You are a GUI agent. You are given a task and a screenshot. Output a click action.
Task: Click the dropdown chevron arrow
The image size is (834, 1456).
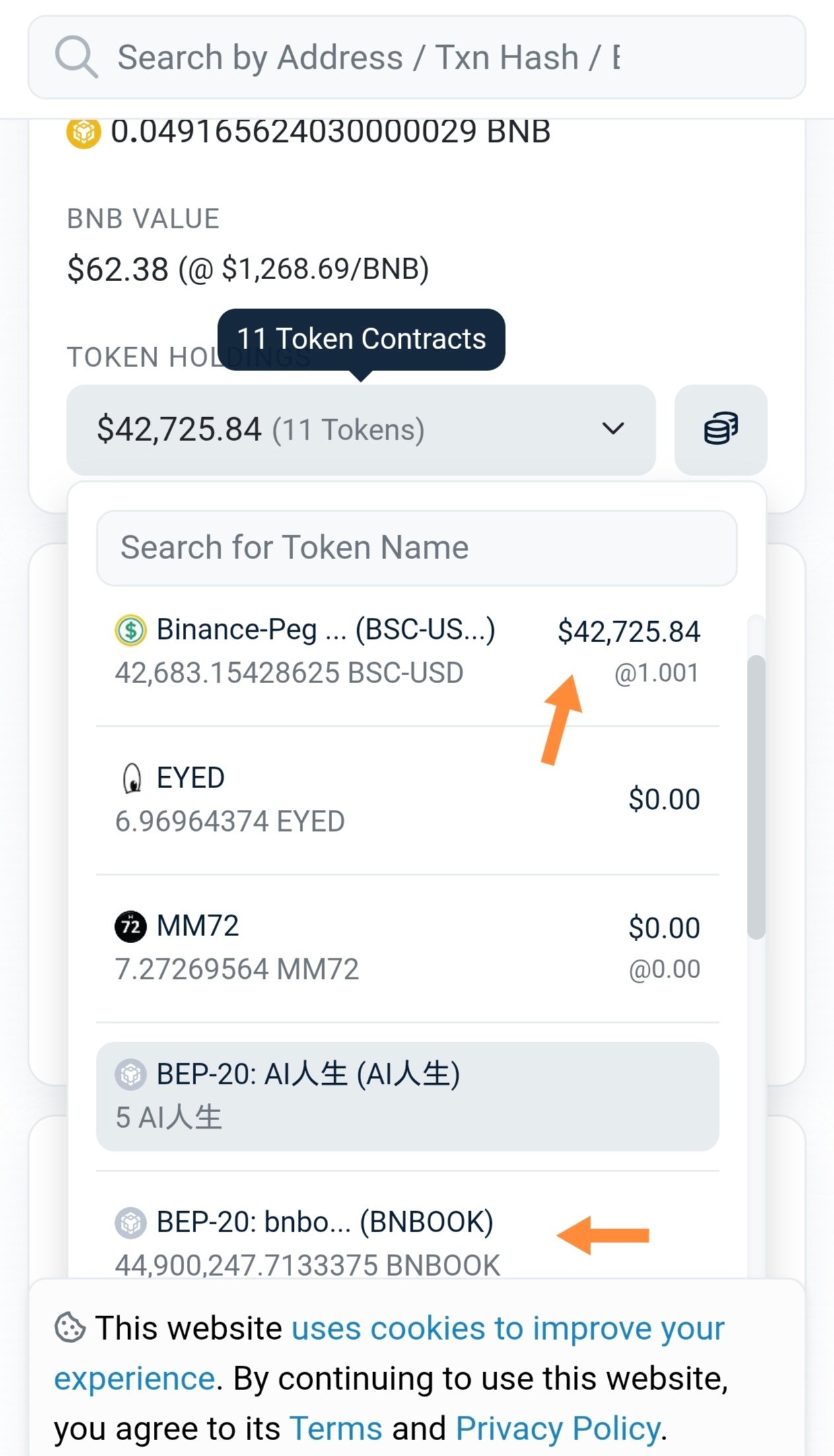click(x=613, y=429)
